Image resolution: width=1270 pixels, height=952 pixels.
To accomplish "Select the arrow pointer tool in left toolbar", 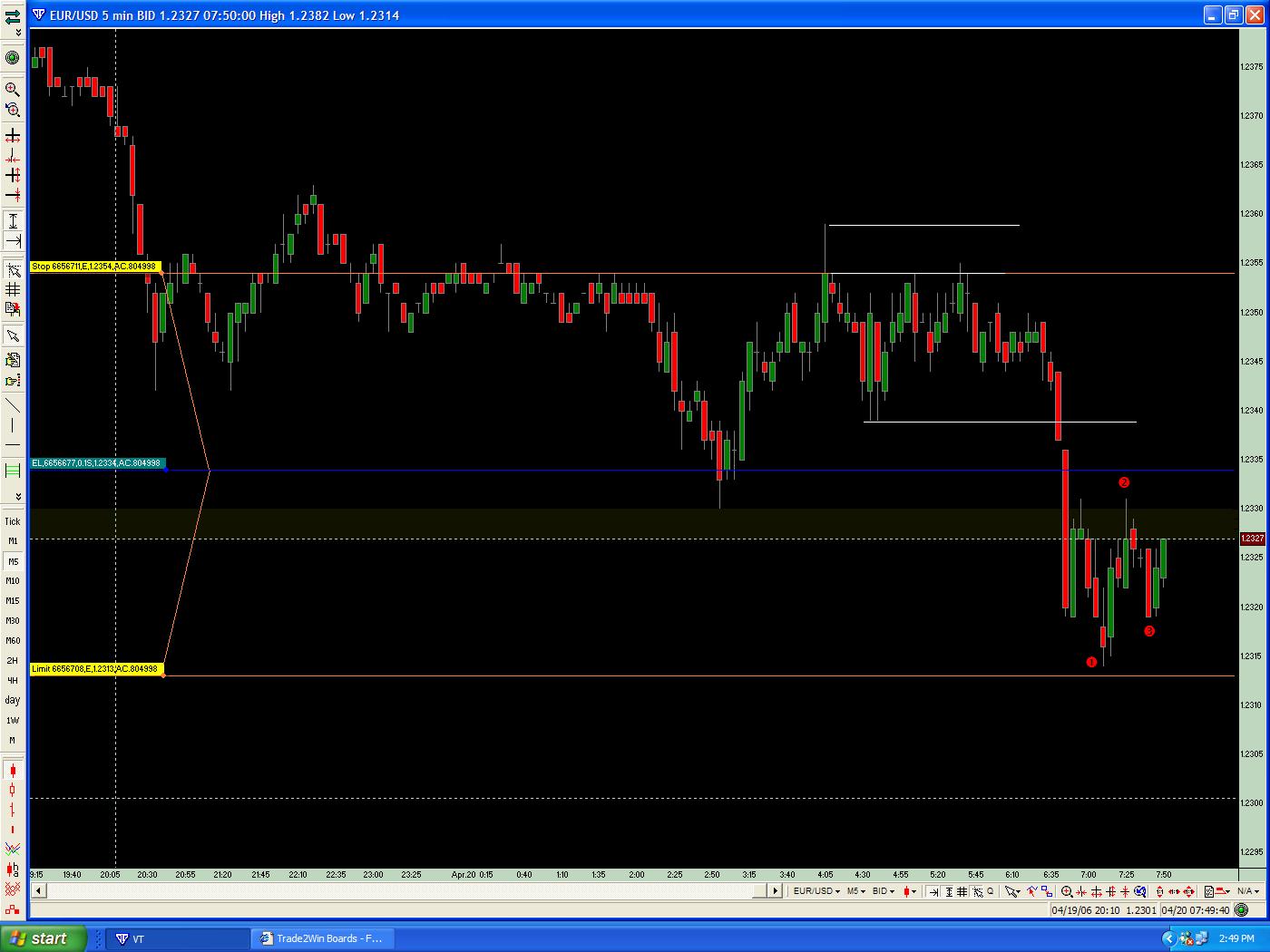I will click(13, 335).
